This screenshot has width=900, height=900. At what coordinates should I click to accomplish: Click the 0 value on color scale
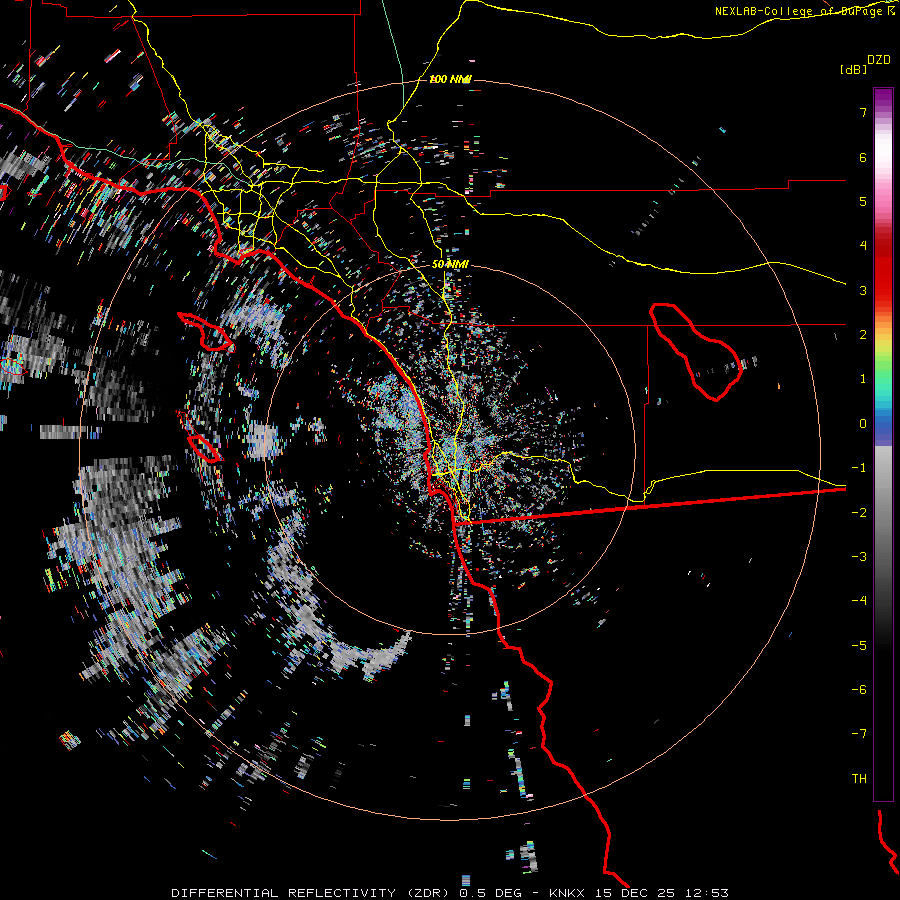863,424
